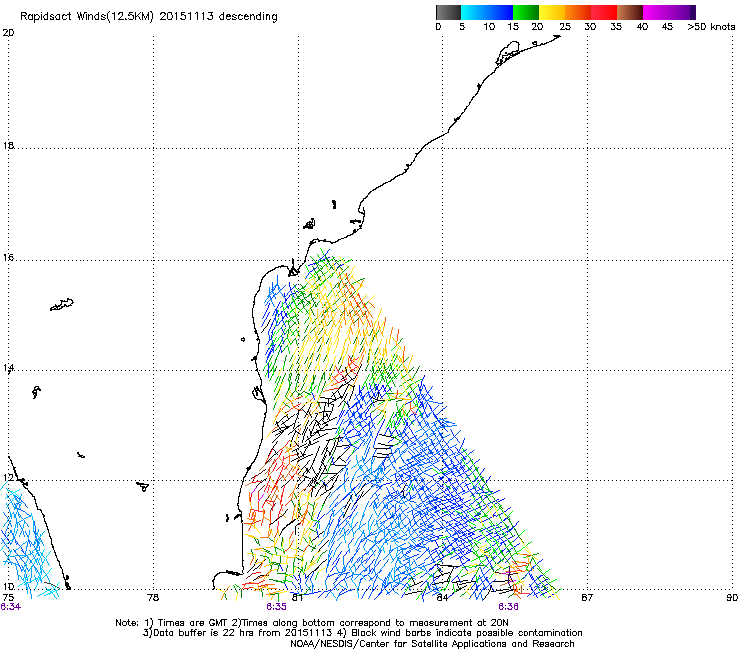This screenshot has height=650, width=740.
Task: Click the longitude label '90'
Action: (732, 598)
